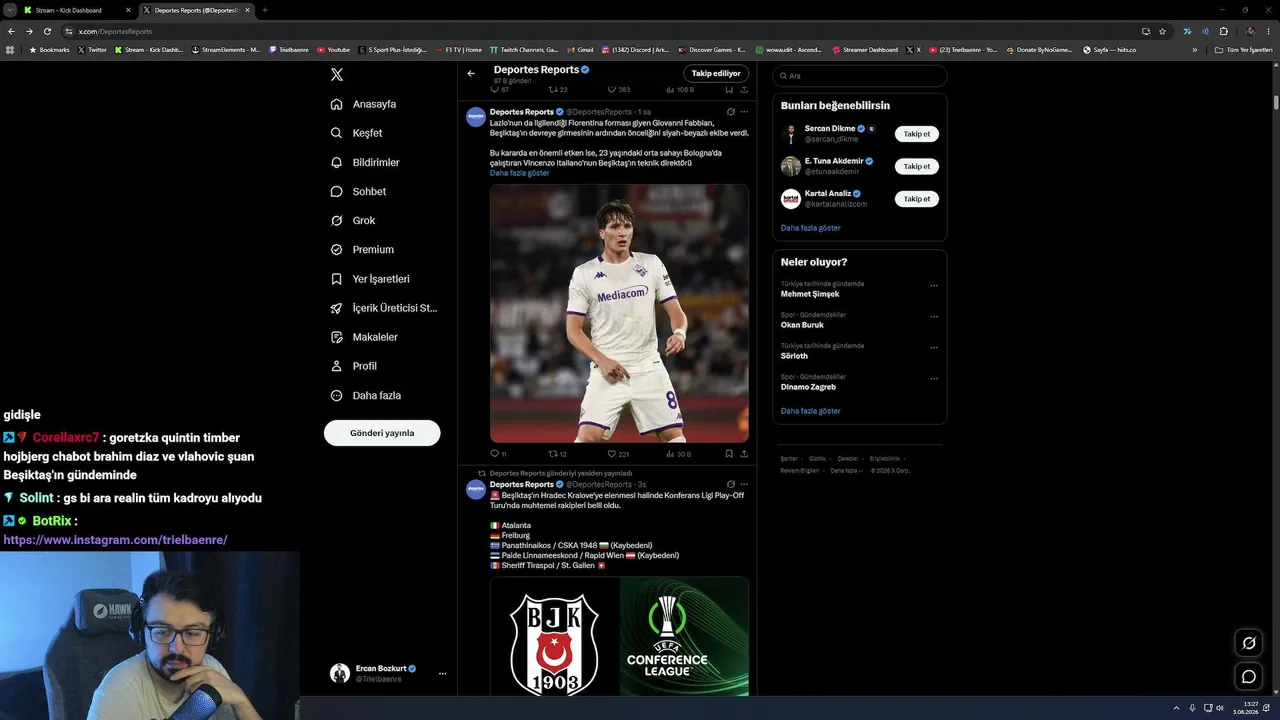Image resolution: width=1280 pixels, height=720 pixels.
Task: Expand Fabbian post with Daha fazla göster
Action: 520,173
